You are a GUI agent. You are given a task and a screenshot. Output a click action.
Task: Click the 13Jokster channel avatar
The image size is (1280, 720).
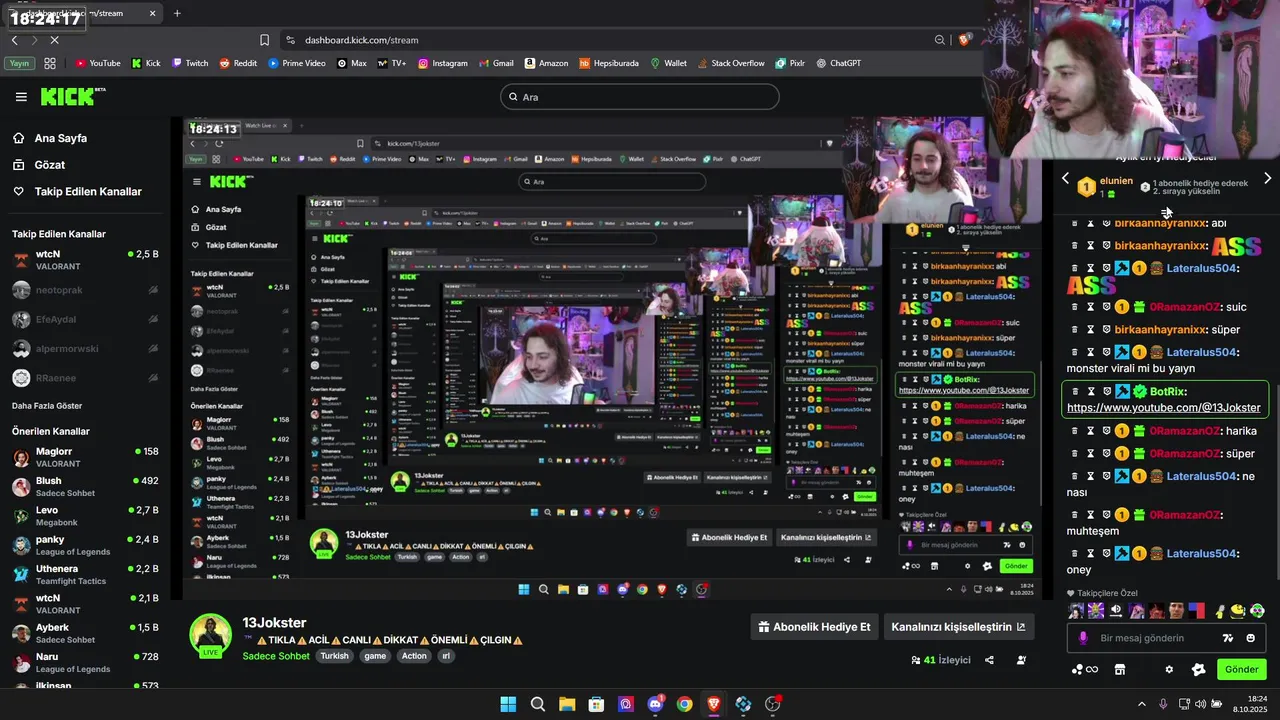pyautogui.click(x=211, y=633)
